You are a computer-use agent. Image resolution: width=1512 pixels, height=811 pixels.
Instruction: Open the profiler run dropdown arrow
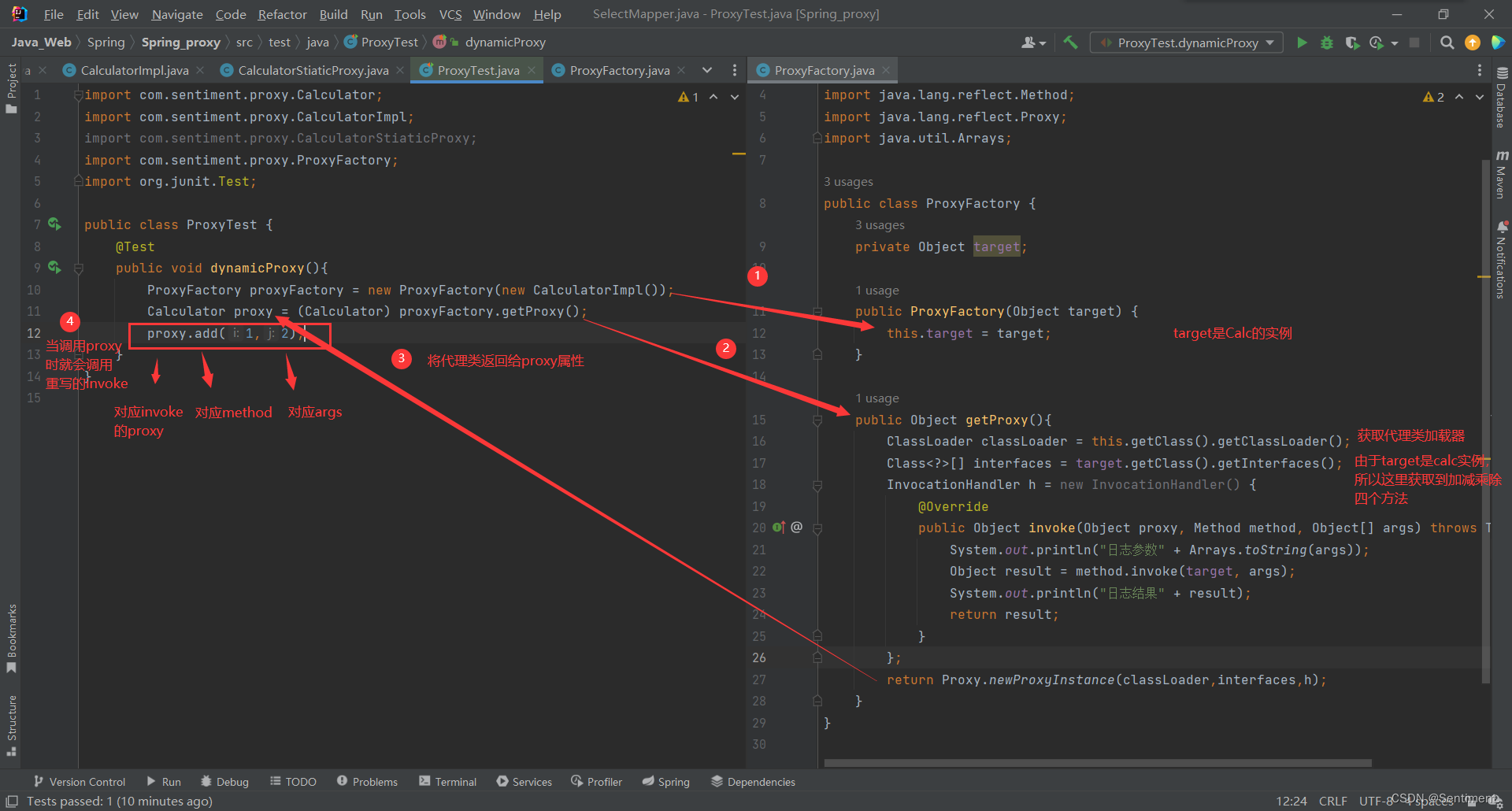click(x=1394, y=43)
